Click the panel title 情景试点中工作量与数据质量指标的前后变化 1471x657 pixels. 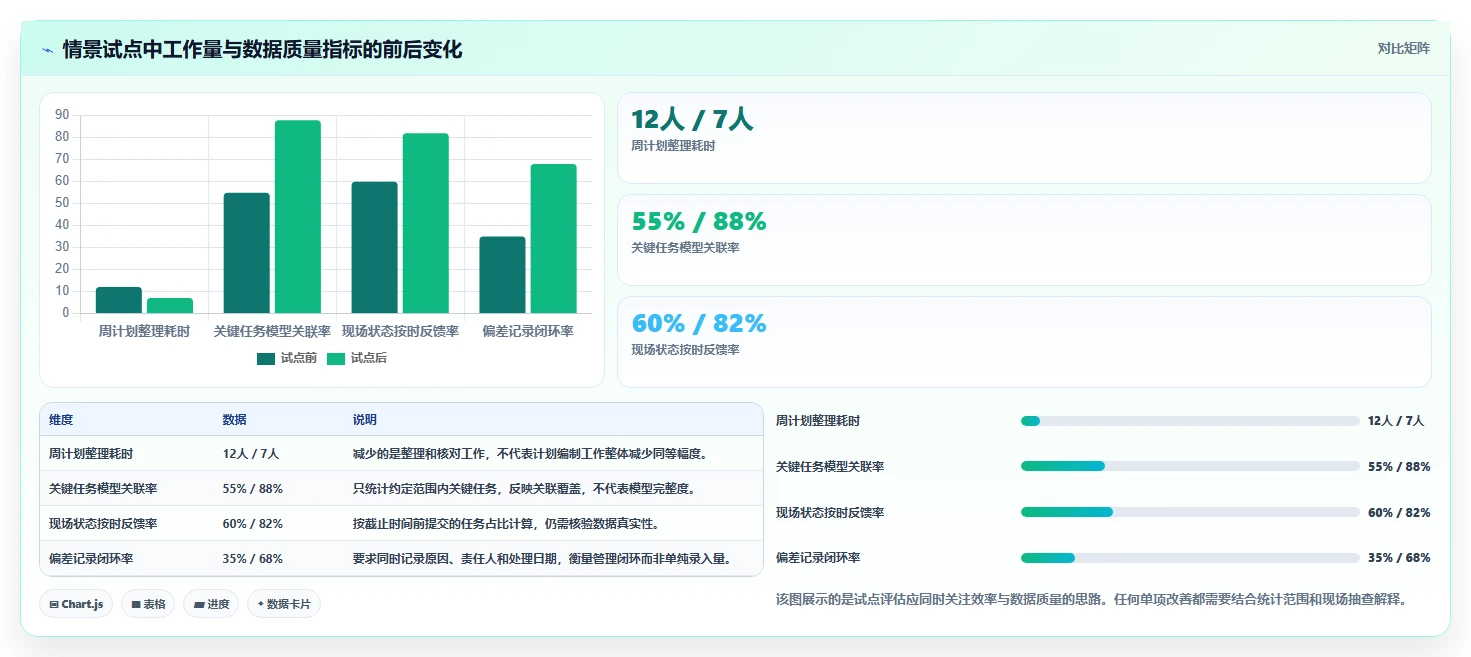click(263, 50)
